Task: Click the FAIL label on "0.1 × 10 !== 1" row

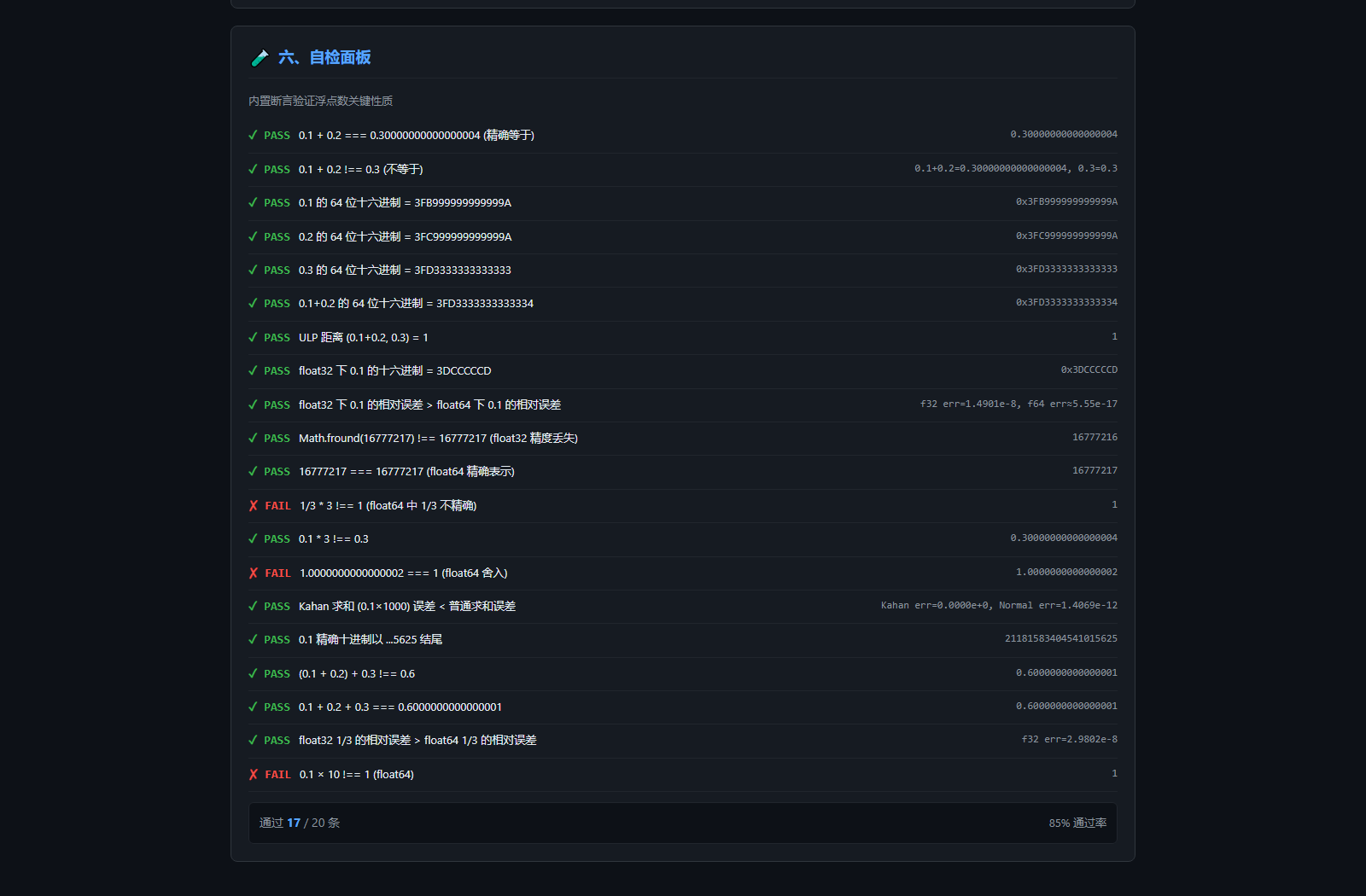Action: pyautogui.click(x=277, y=774)
